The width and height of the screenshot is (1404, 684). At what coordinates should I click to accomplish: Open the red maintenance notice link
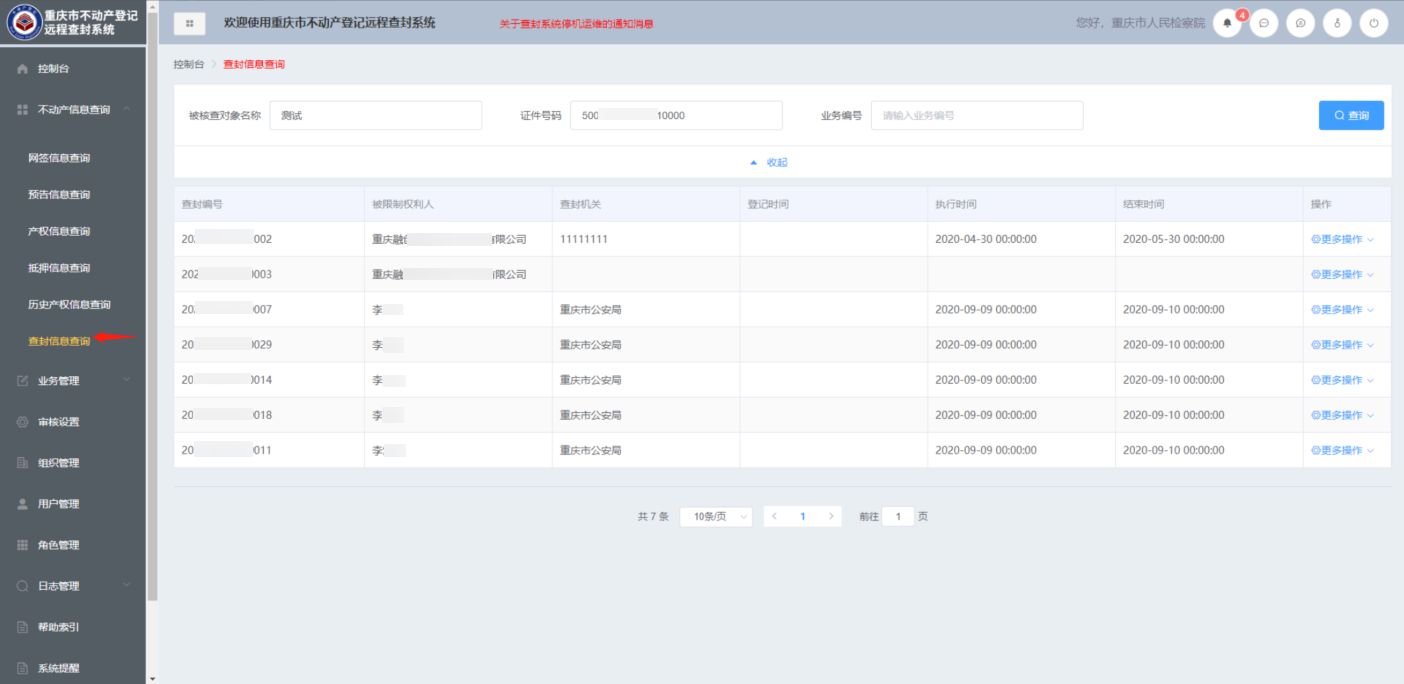(x=576, y=24)
